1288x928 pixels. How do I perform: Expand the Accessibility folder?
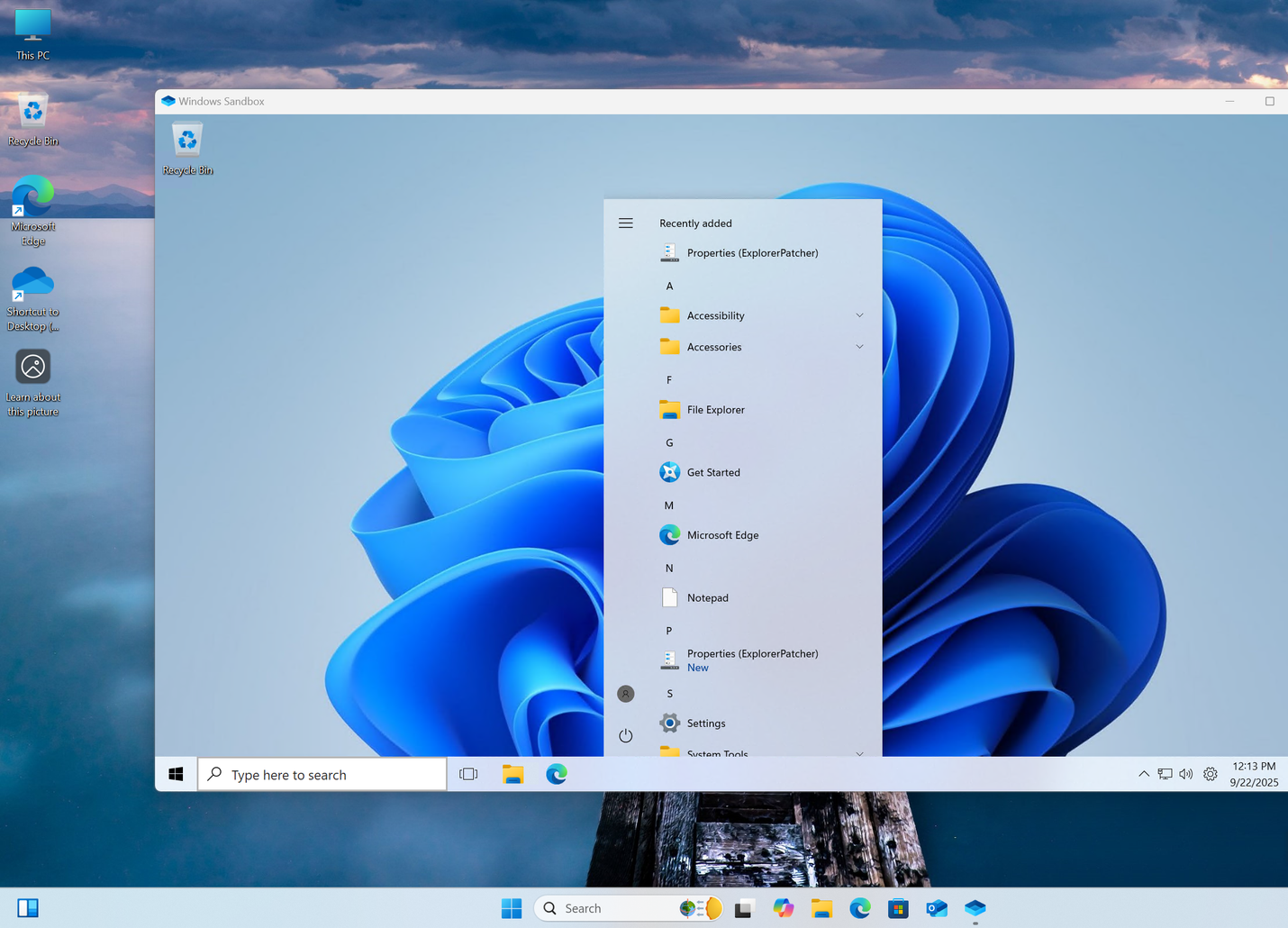859,315
